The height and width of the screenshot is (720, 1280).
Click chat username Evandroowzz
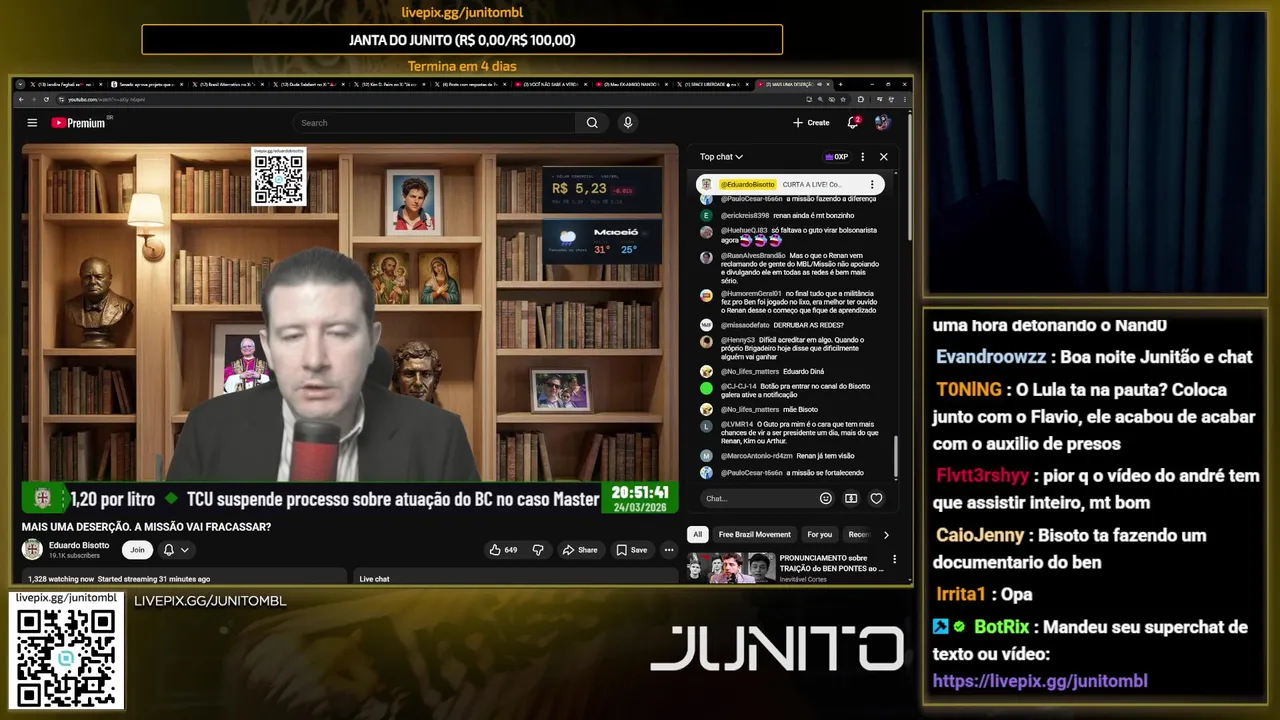coord(991,357)
